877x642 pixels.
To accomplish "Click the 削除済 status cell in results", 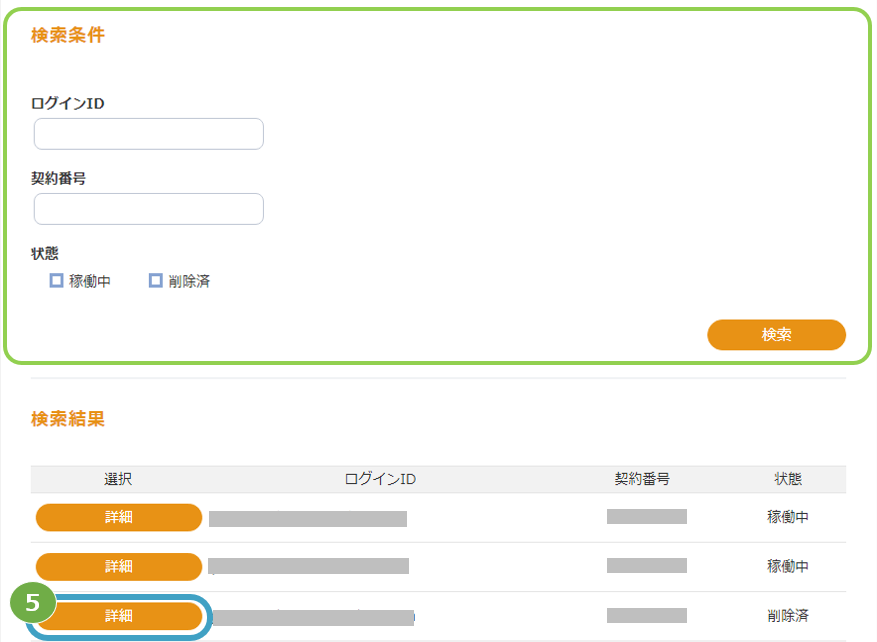I will click(788, 616).
